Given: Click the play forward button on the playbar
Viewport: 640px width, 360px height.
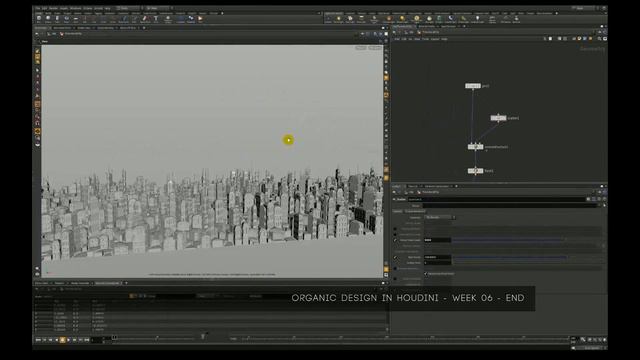Looking at the screenshot, I should 69,340.
